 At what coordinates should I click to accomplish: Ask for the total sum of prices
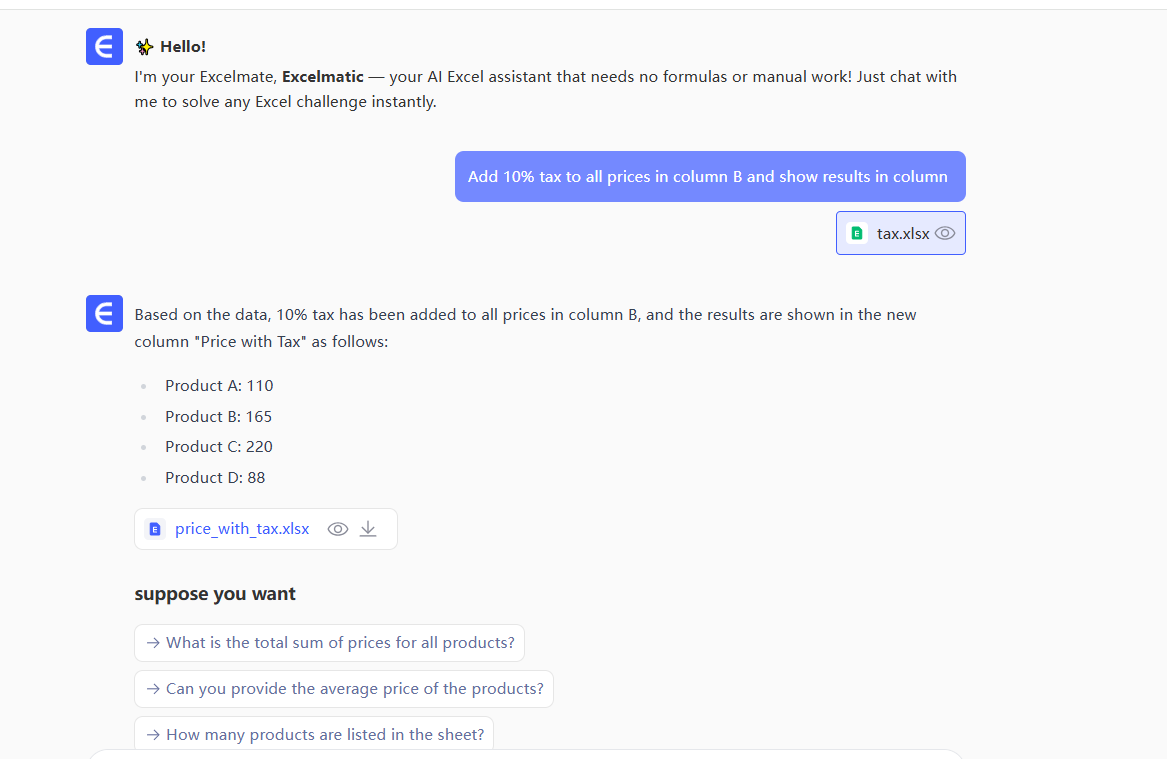click(x=330, y=643)
